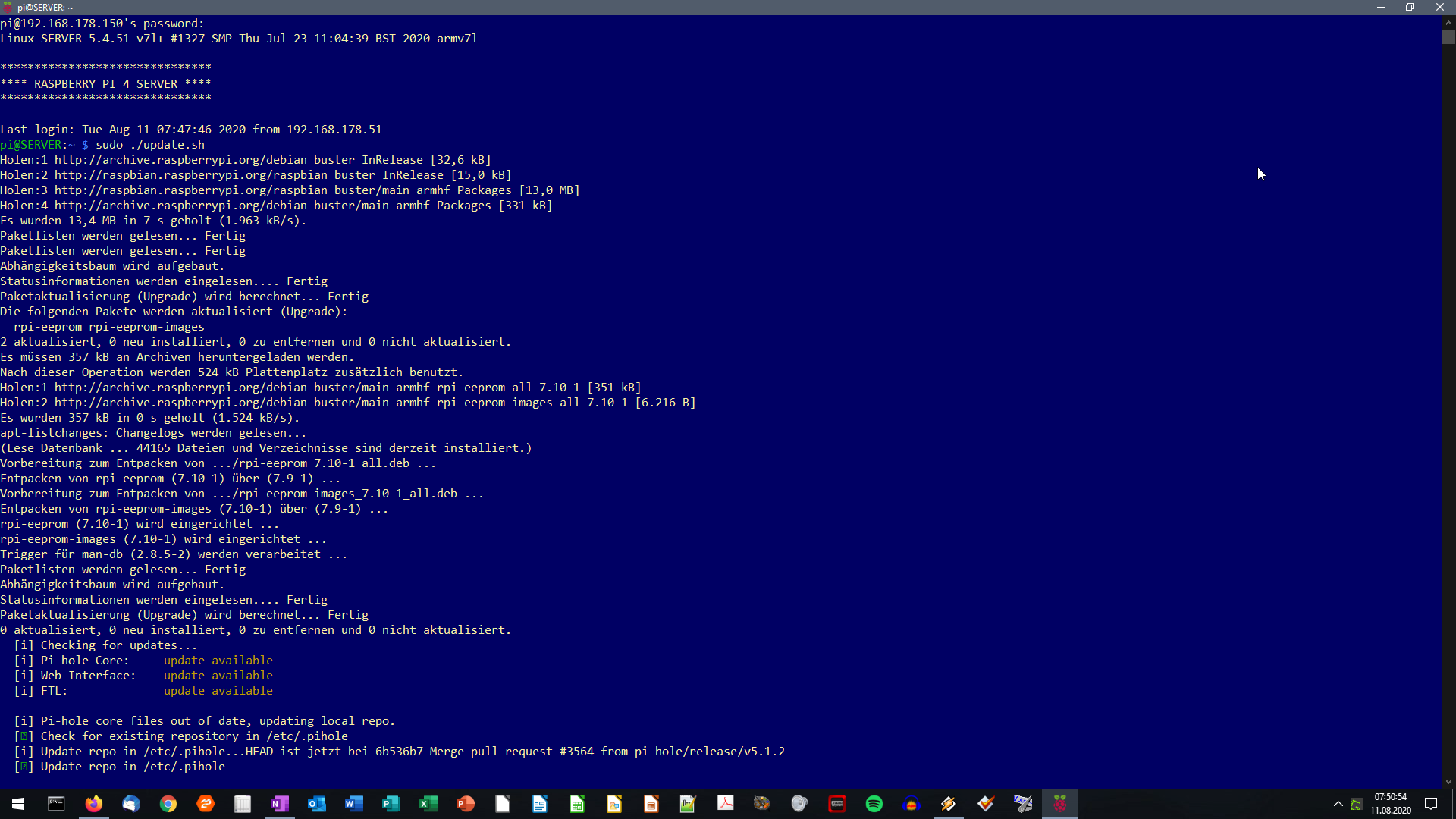Open the terminal window system menu icon
This screenshot has width=1456, height=819.
[8, 7]
